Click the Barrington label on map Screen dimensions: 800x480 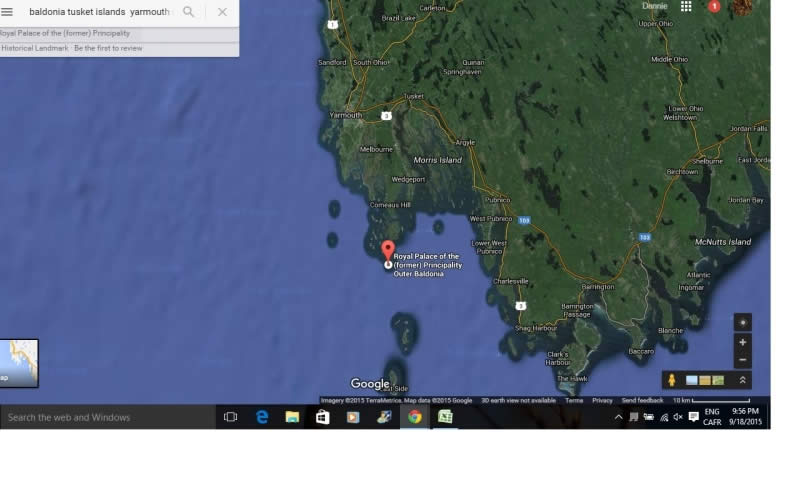pos(598,287)
